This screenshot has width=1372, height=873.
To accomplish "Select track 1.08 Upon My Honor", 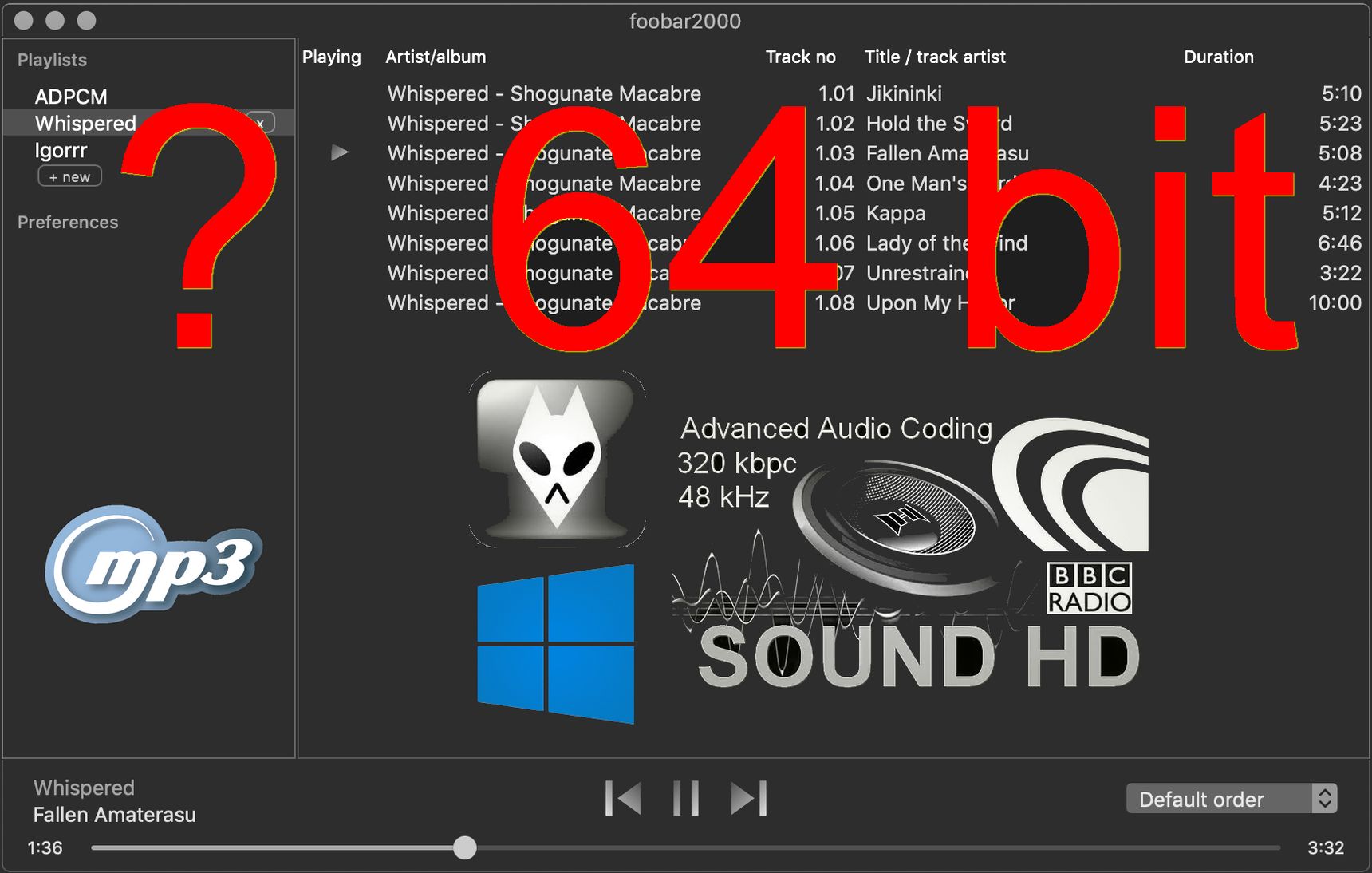I will [833, 303].
